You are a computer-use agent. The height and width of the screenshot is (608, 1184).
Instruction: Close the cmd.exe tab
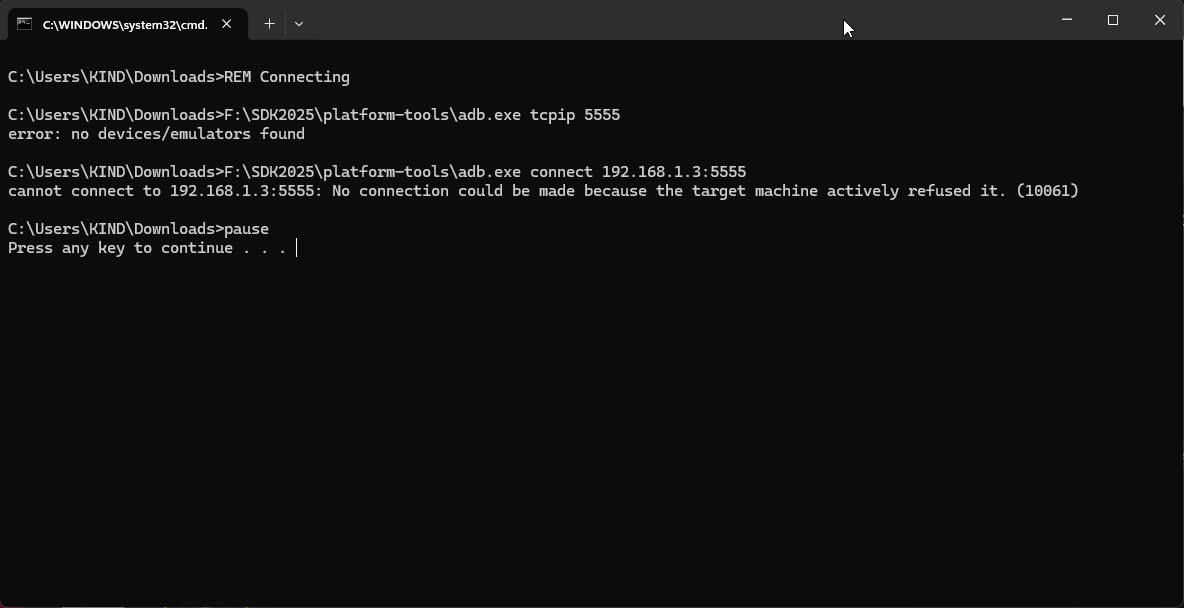pyautogui.click(x=227, y=24)
